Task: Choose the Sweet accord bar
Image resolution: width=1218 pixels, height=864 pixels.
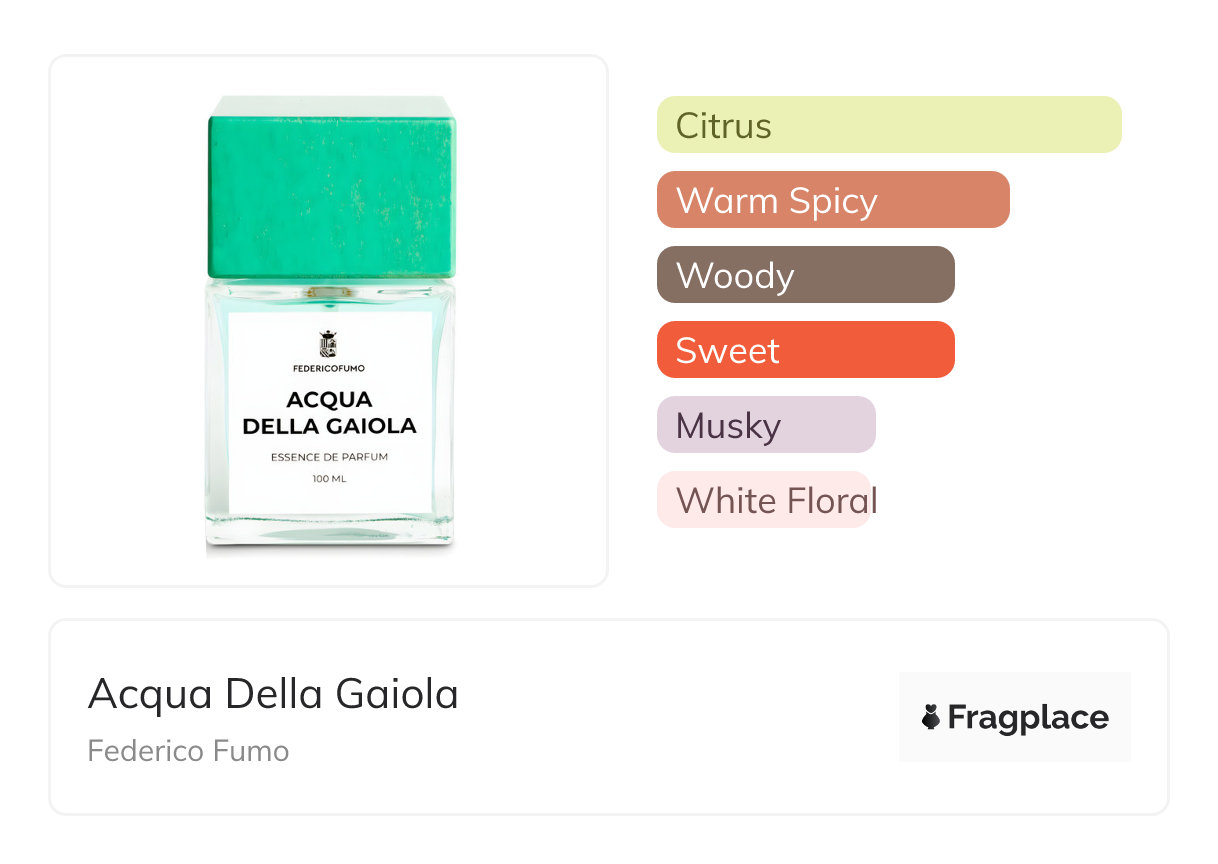Action: pos(805,350)
